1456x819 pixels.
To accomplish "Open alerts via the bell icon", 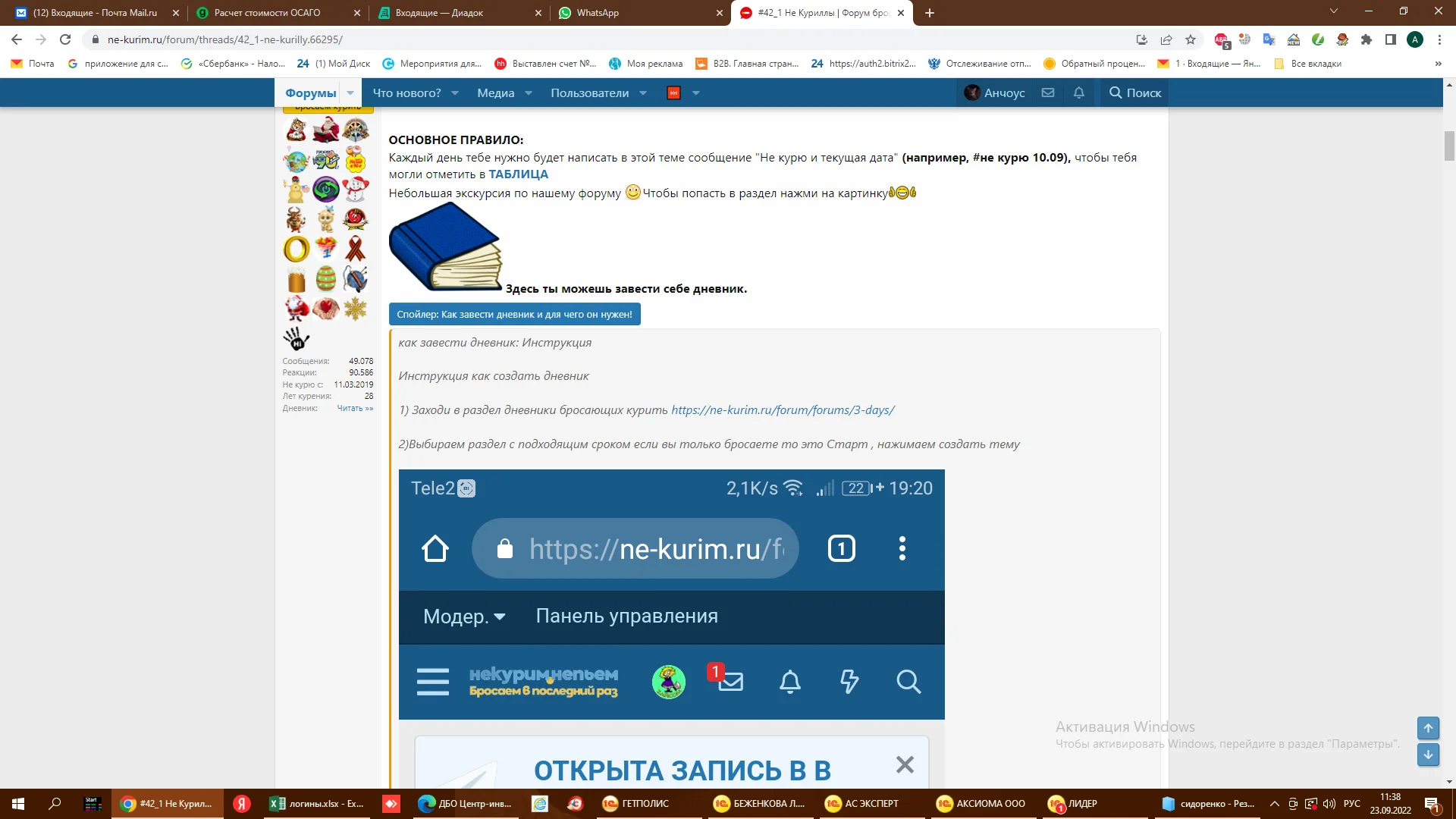I will coord(1078,93).
